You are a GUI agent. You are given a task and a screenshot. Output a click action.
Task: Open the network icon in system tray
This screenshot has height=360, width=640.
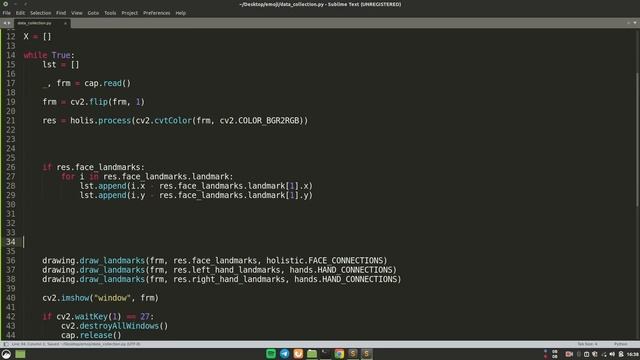pyautogui.click(x=604, y=354)
